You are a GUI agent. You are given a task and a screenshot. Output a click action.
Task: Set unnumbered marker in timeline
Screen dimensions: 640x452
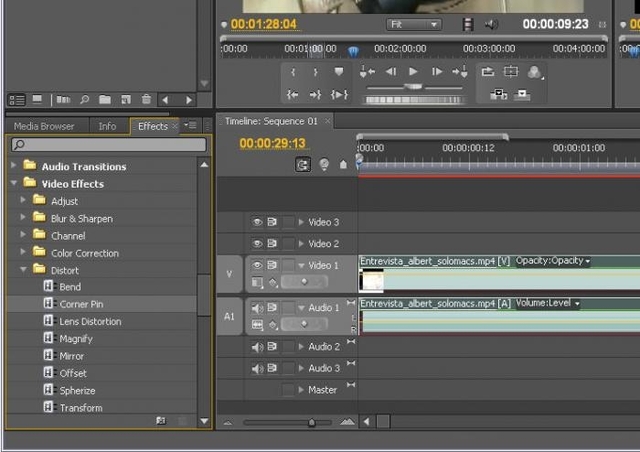click(x=343, y=165)
